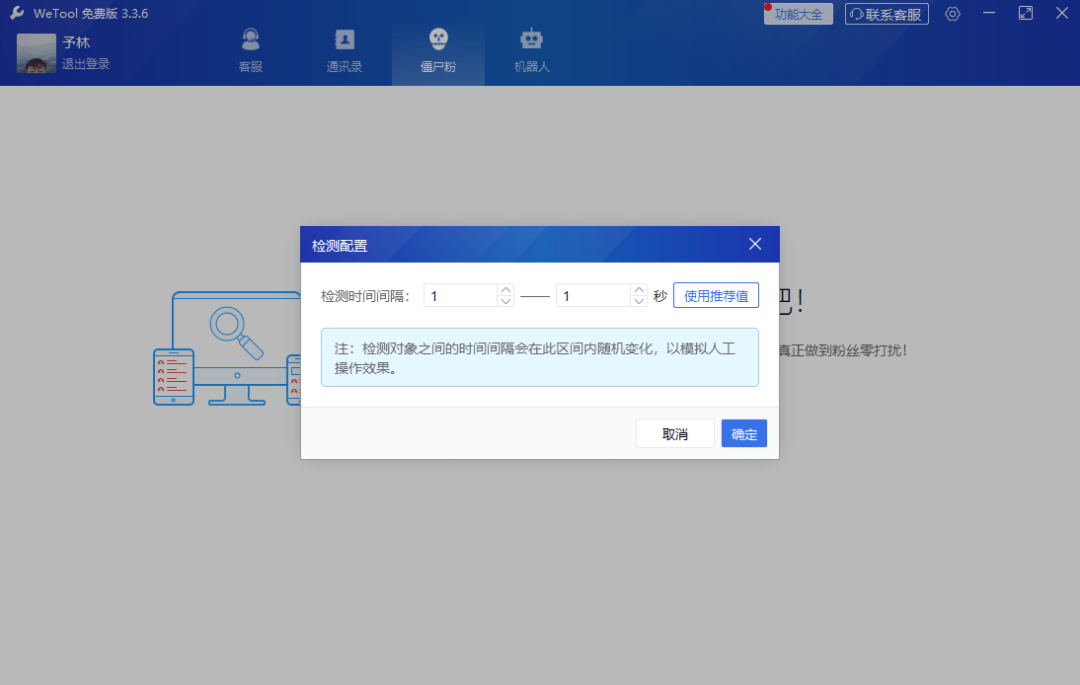
Task: Click the 予林 profile avatar
Action: point(37,53)
